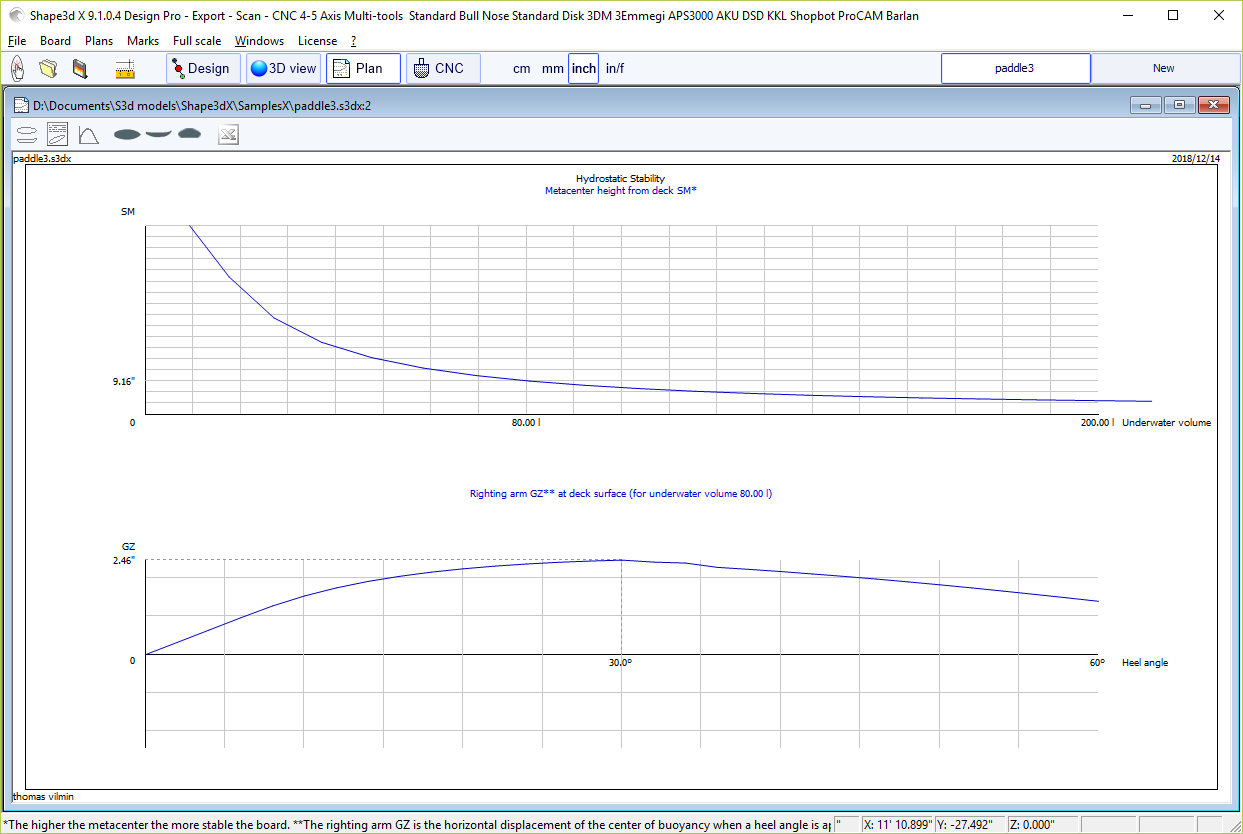Open a file with the folder icon
The height and width of the screenshot is (834, 1243).
(x=48, y=69)
